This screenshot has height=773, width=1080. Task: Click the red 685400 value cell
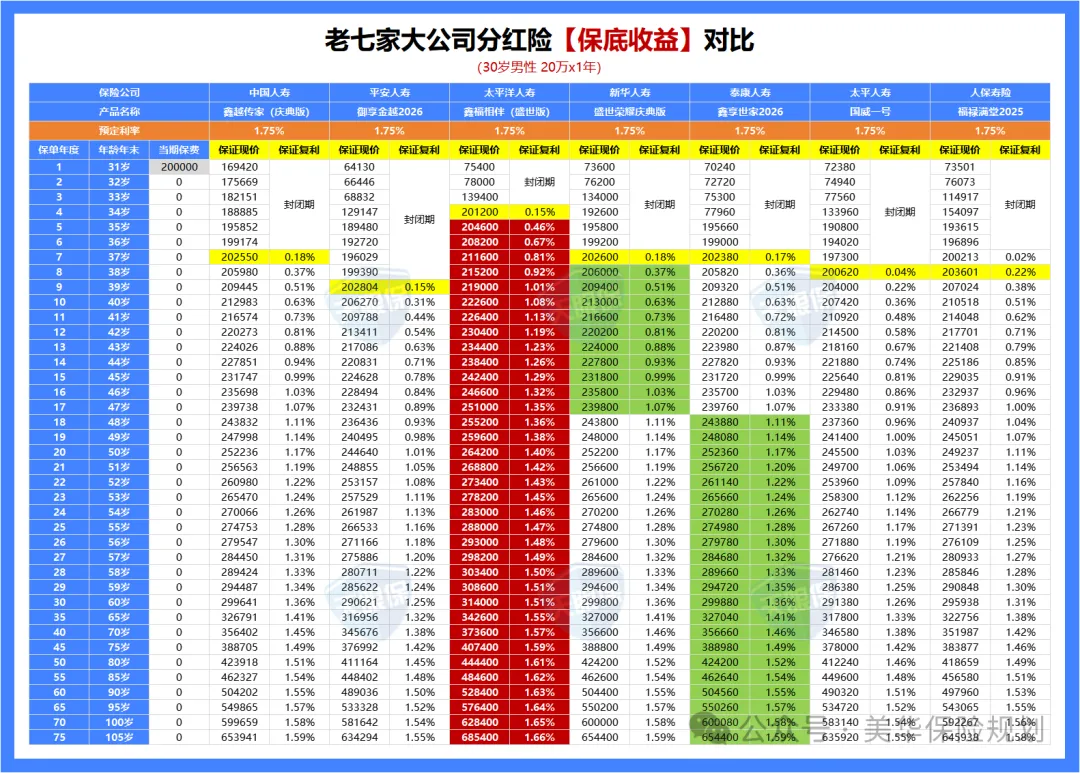479,737
